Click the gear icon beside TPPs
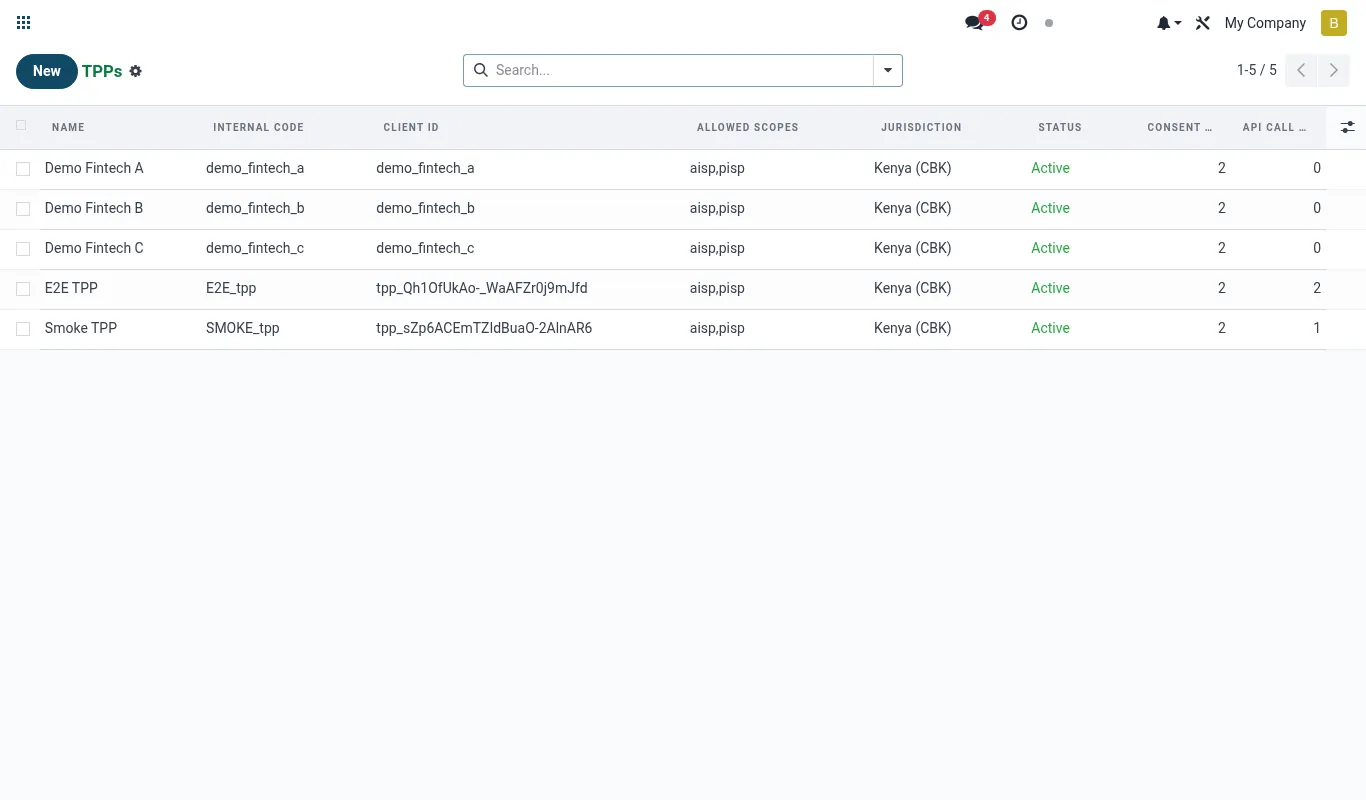 click(136, 72)
